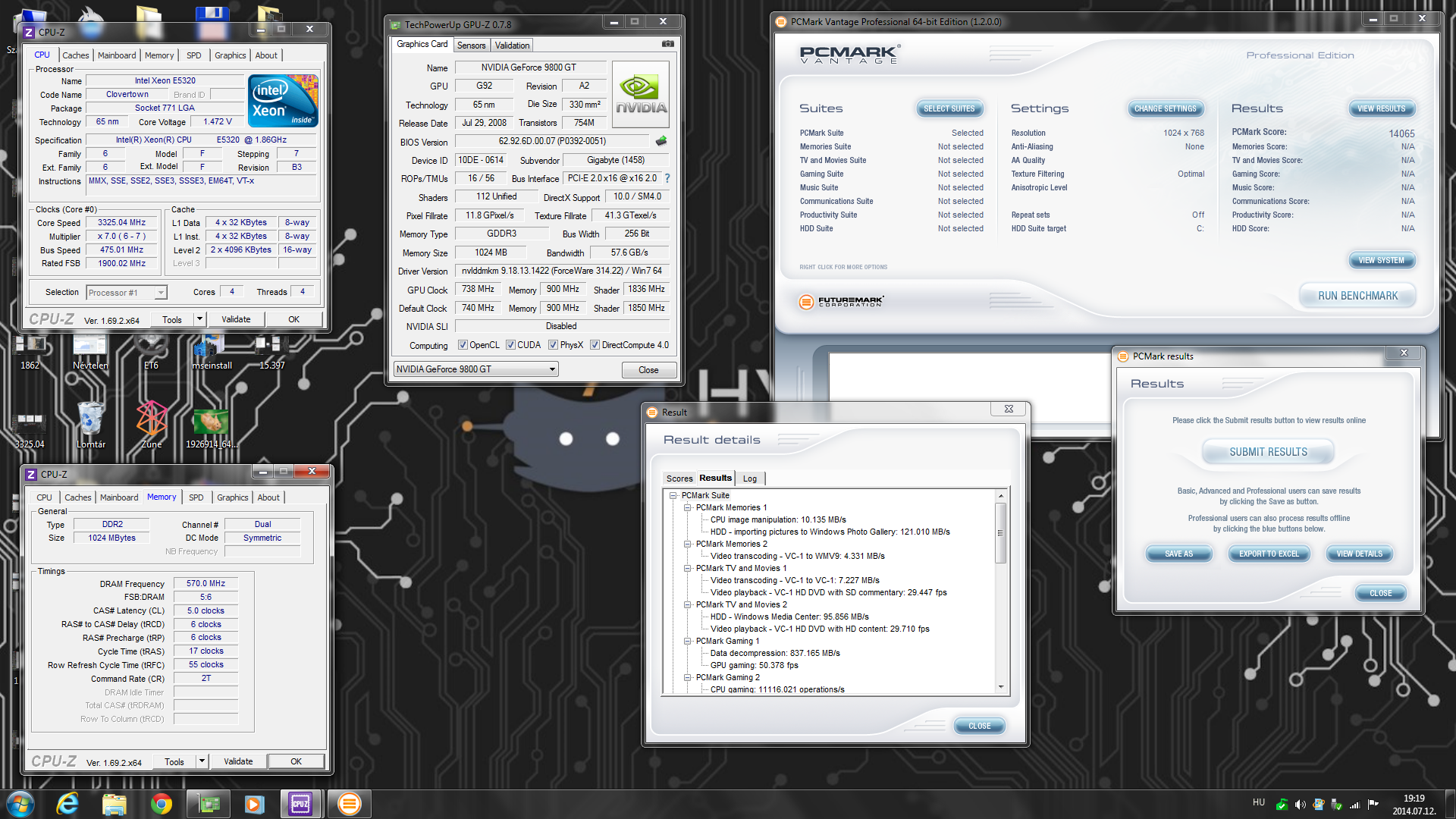Open the NVIDIA GeForce 9800 GT card dropdown
This screenshot has width=1456, height=819.
(x=475, y=369)
